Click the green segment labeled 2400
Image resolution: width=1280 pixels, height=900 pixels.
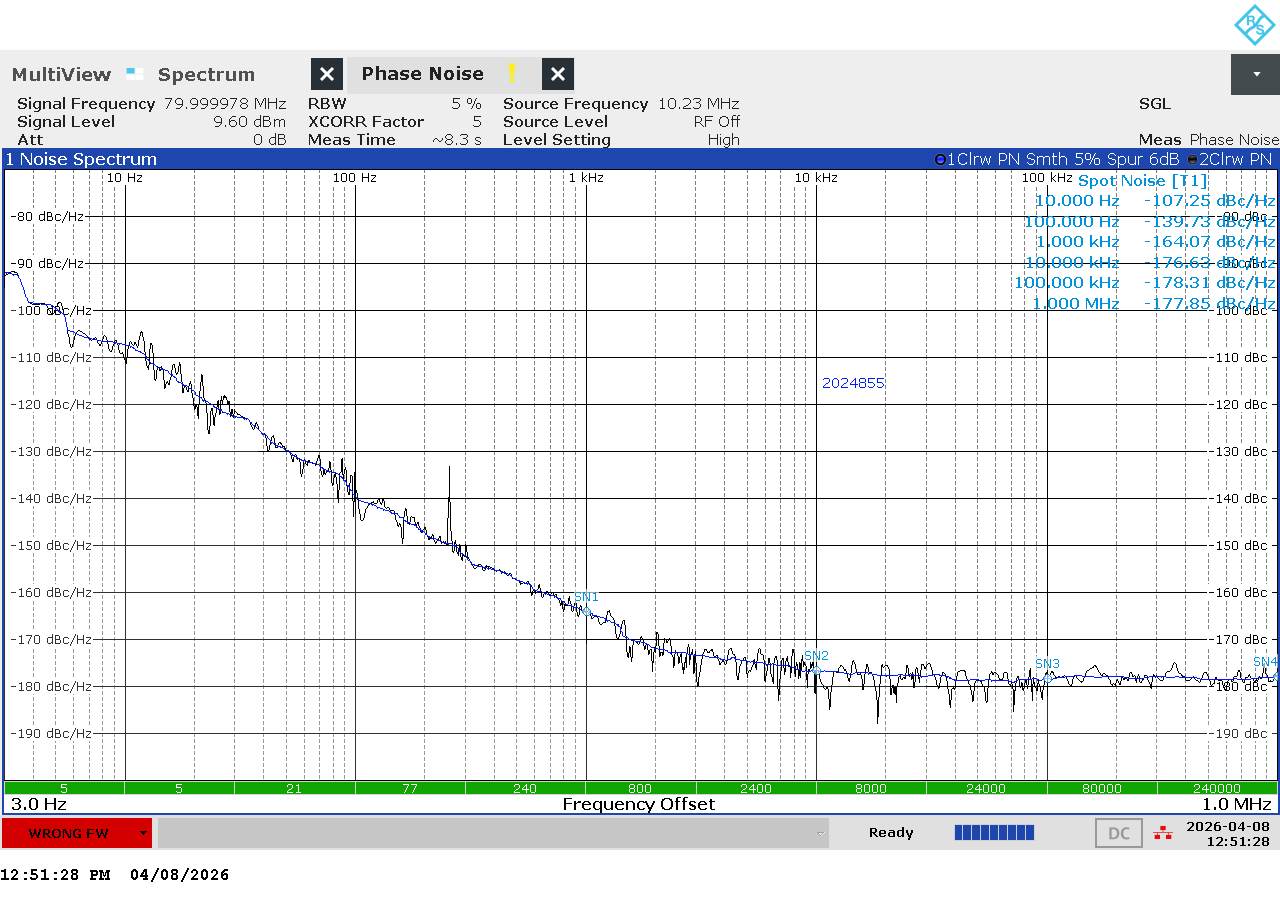pos(755,788)
